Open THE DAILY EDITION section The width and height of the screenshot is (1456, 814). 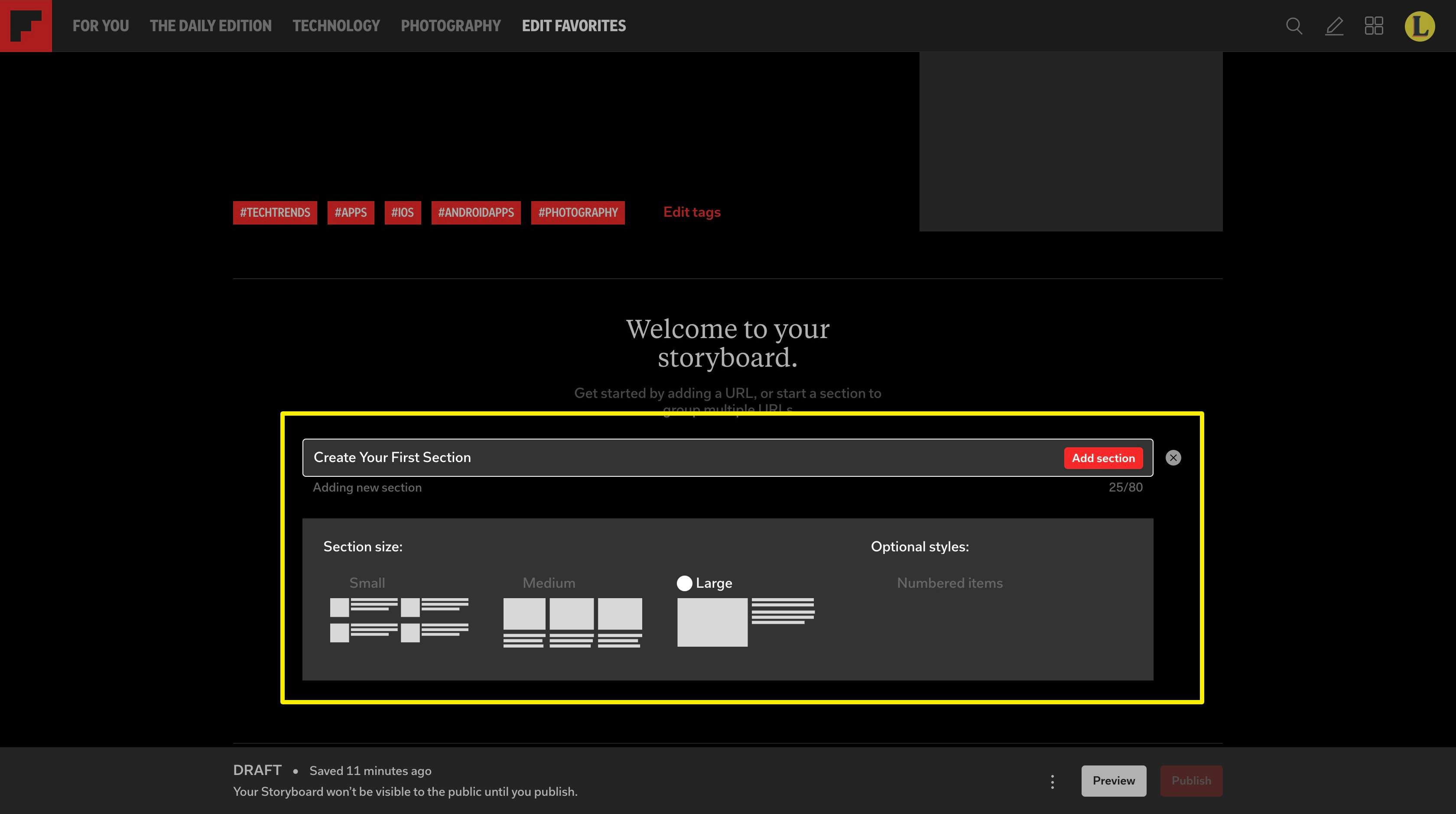[210, 26]
